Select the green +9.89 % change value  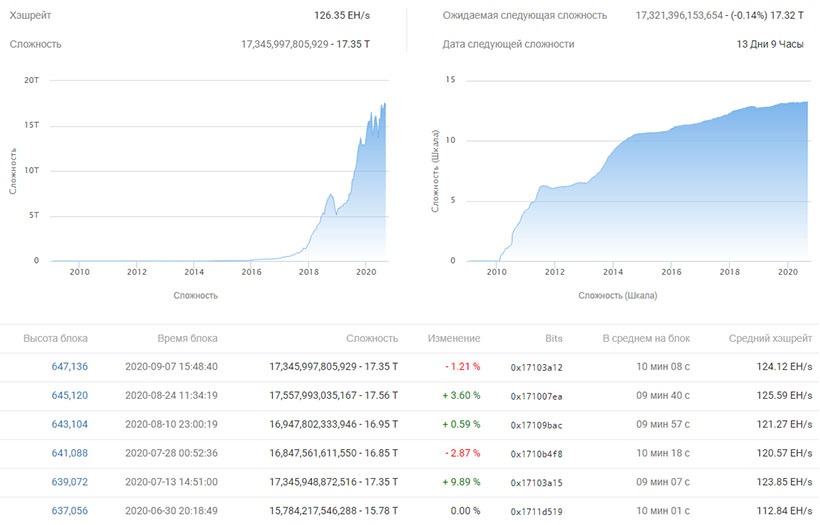click(x=461, y=482)
